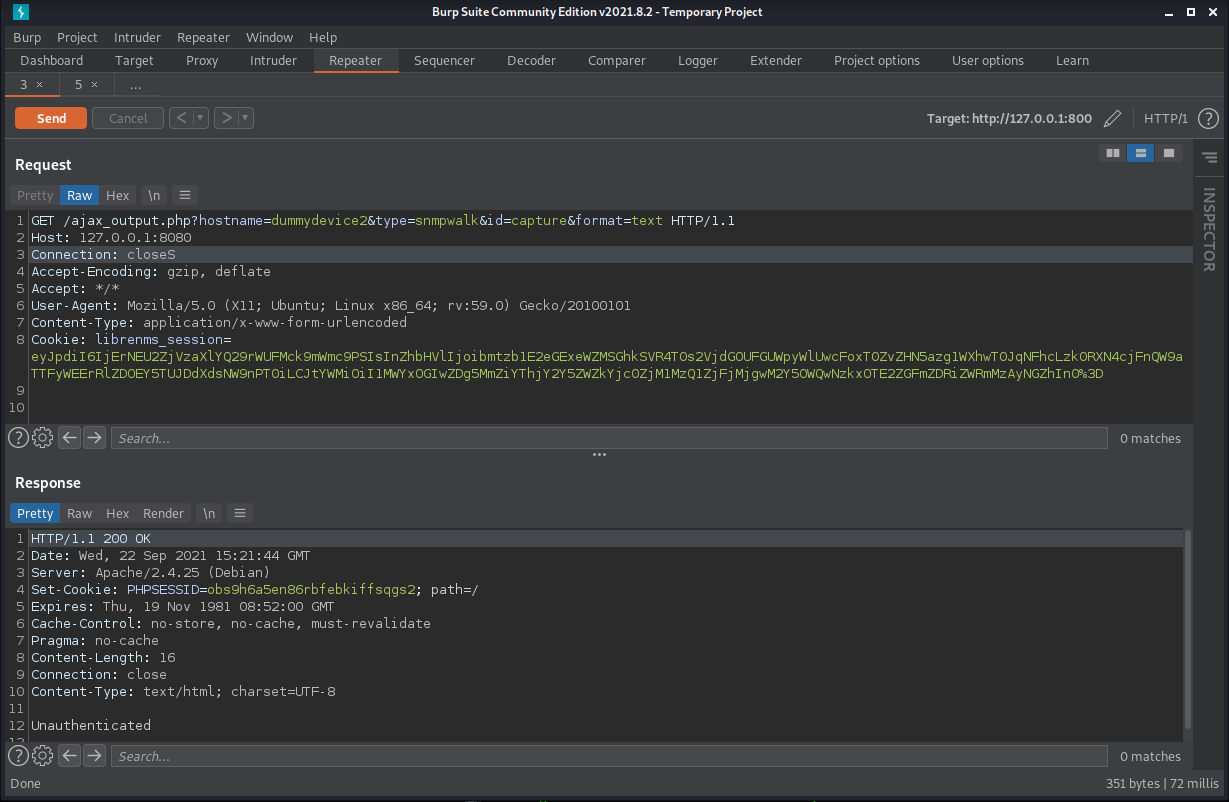The width and height of the screenshot is (1229, 802).
Task: Switch to side-by-side layout view
Action: click(1113, 153)
